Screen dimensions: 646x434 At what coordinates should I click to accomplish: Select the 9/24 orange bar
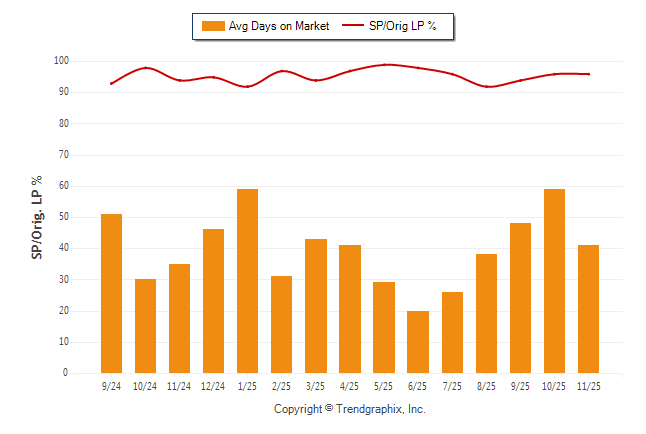click(111, 293)
